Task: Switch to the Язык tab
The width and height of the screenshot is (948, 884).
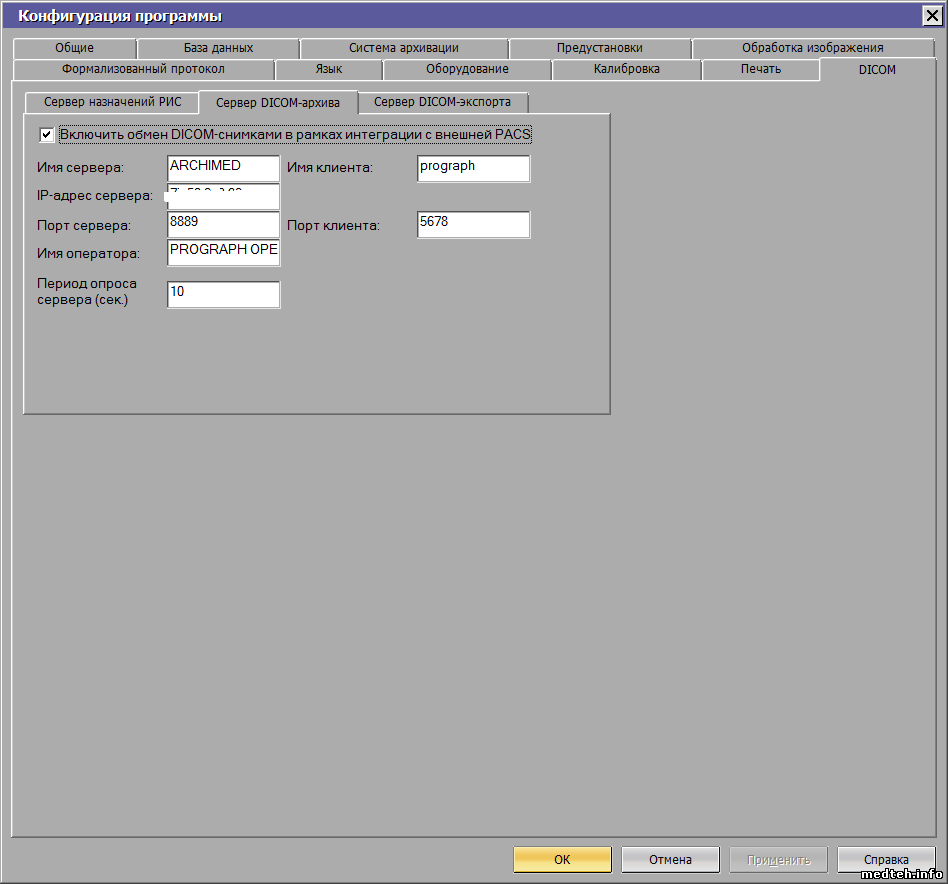Action: point(328,69)
